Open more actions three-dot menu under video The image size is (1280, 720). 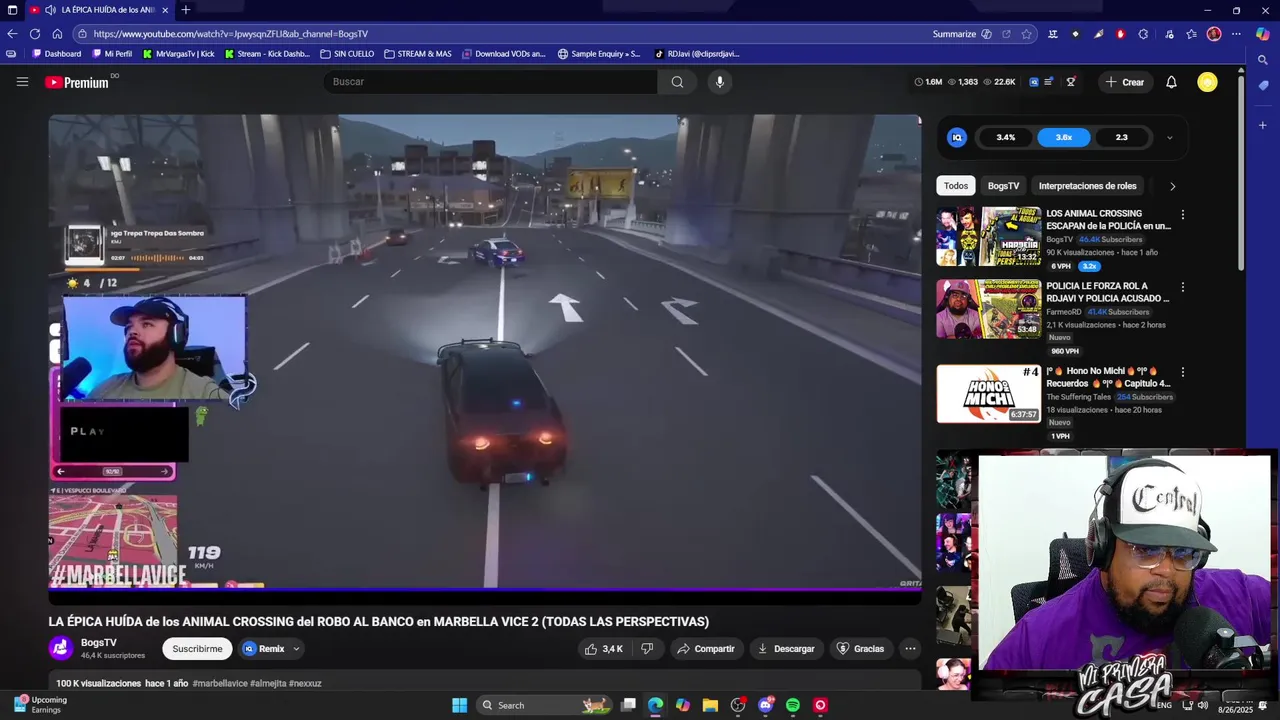pyautogui.click(x=910, y=649)
